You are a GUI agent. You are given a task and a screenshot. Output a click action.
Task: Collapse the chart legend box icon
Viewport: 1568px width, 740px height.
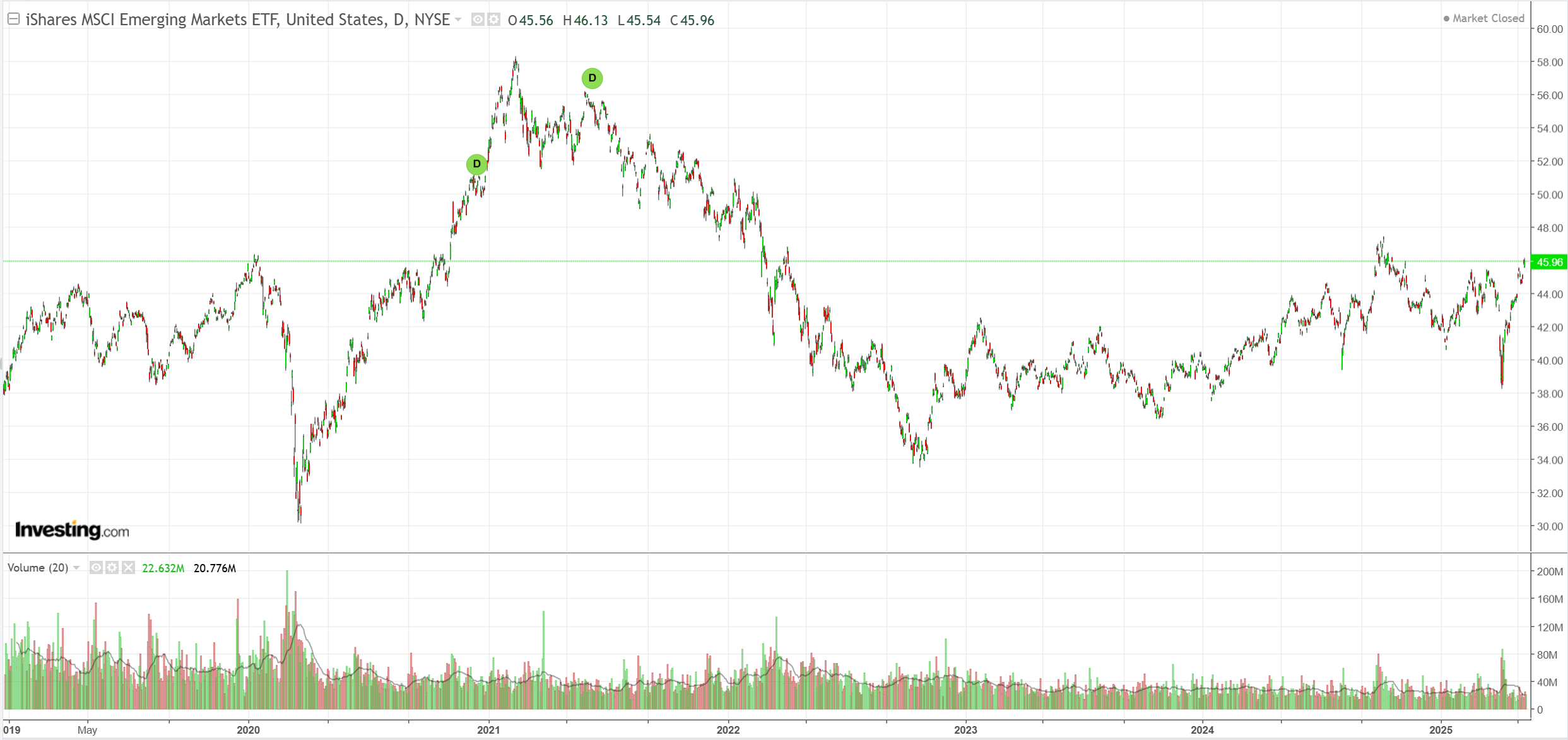coord(13,20)
